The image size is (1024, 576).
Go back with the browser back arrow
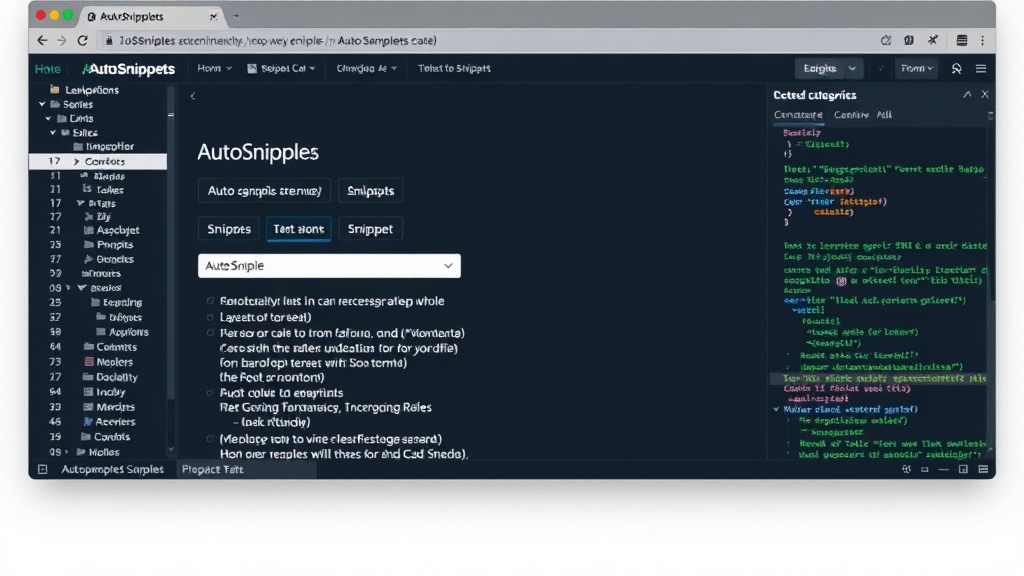click(x=42, y=40)
